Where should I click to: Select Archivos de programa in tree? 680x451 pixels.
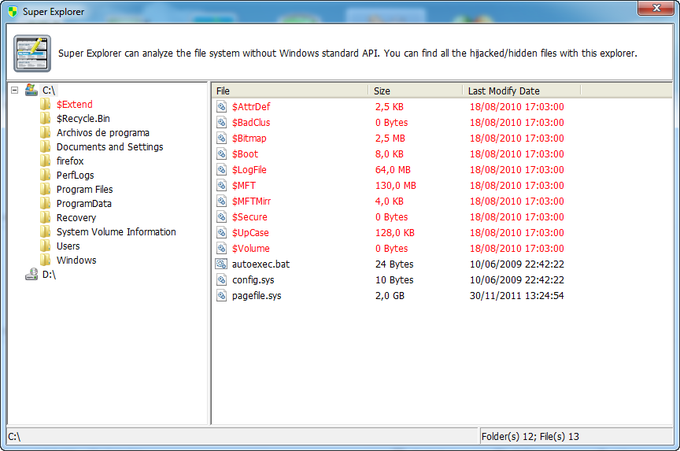click(x=103, y=133)
